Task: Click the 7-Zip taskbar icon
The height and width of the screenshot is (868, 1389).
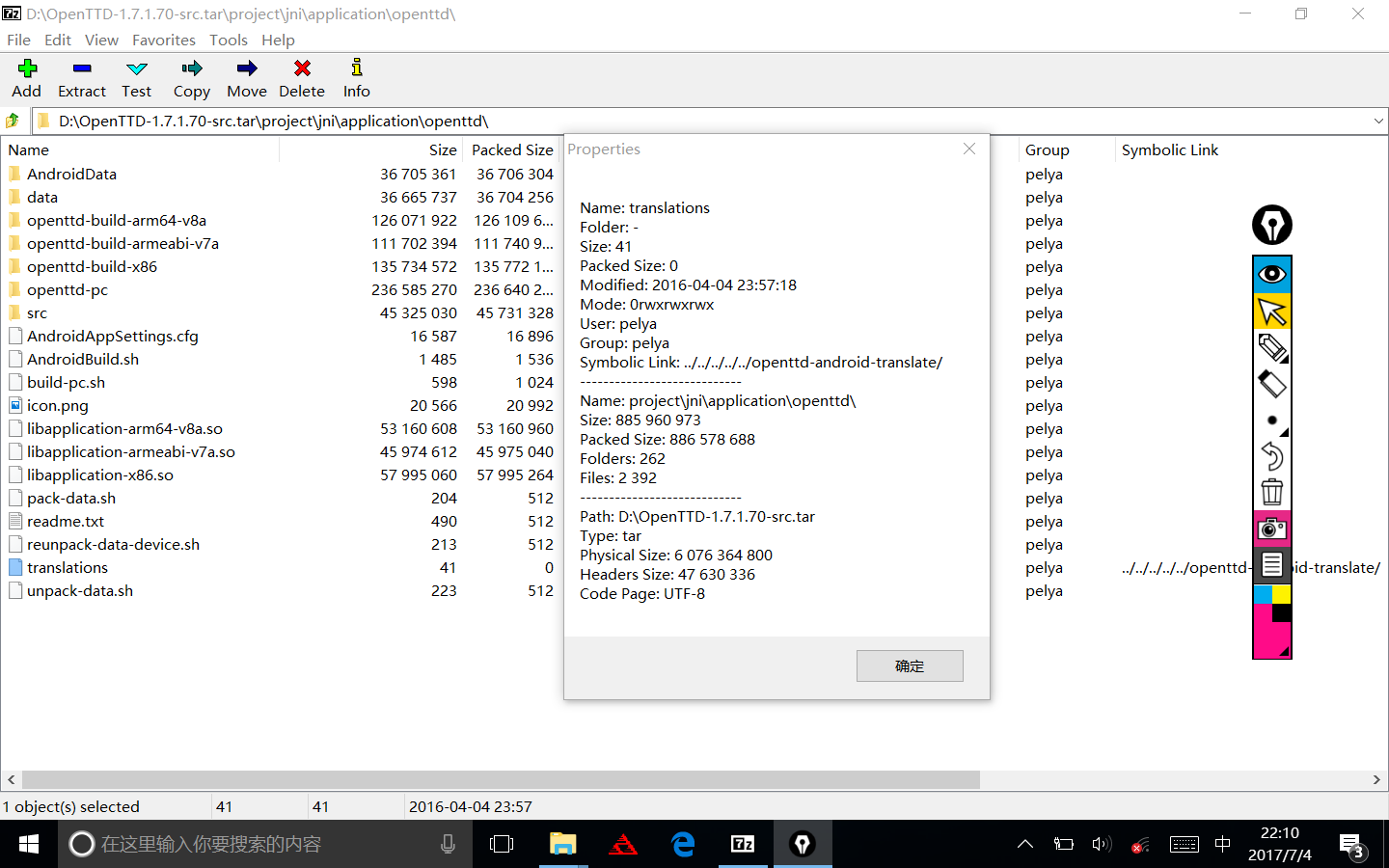Action: tap(743, 844)
